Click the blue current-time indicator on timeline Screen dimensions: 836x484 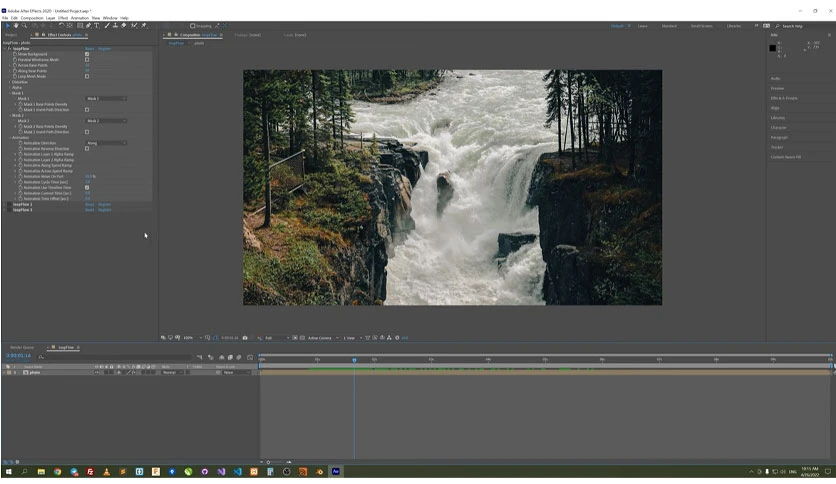click(354, 360)
